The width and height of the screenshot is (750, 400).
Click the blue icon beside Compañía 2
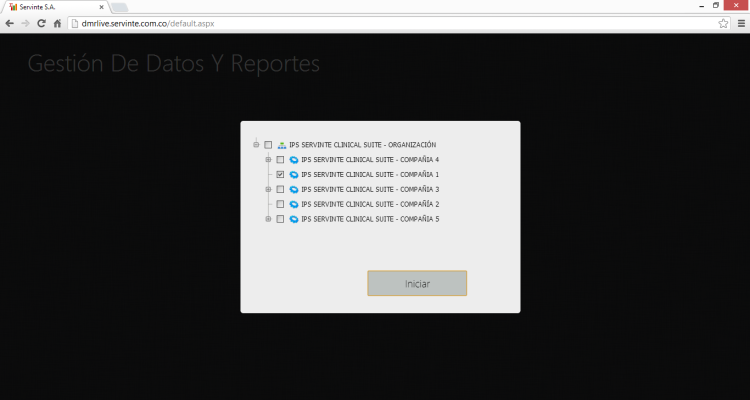(x=294, y=204)
